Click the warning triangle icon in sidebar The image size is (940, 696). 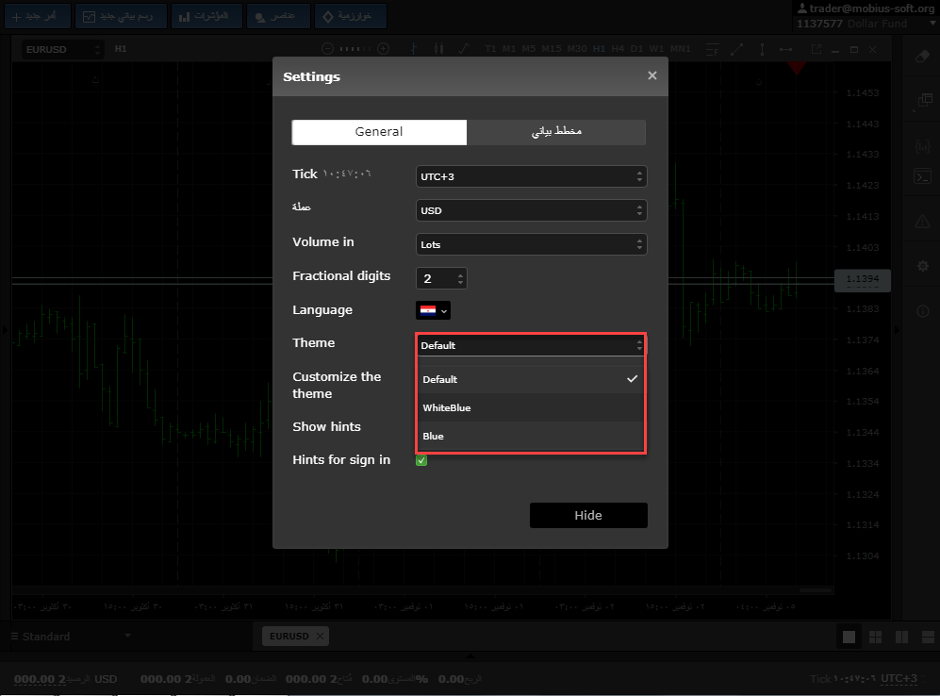[923, 221]
